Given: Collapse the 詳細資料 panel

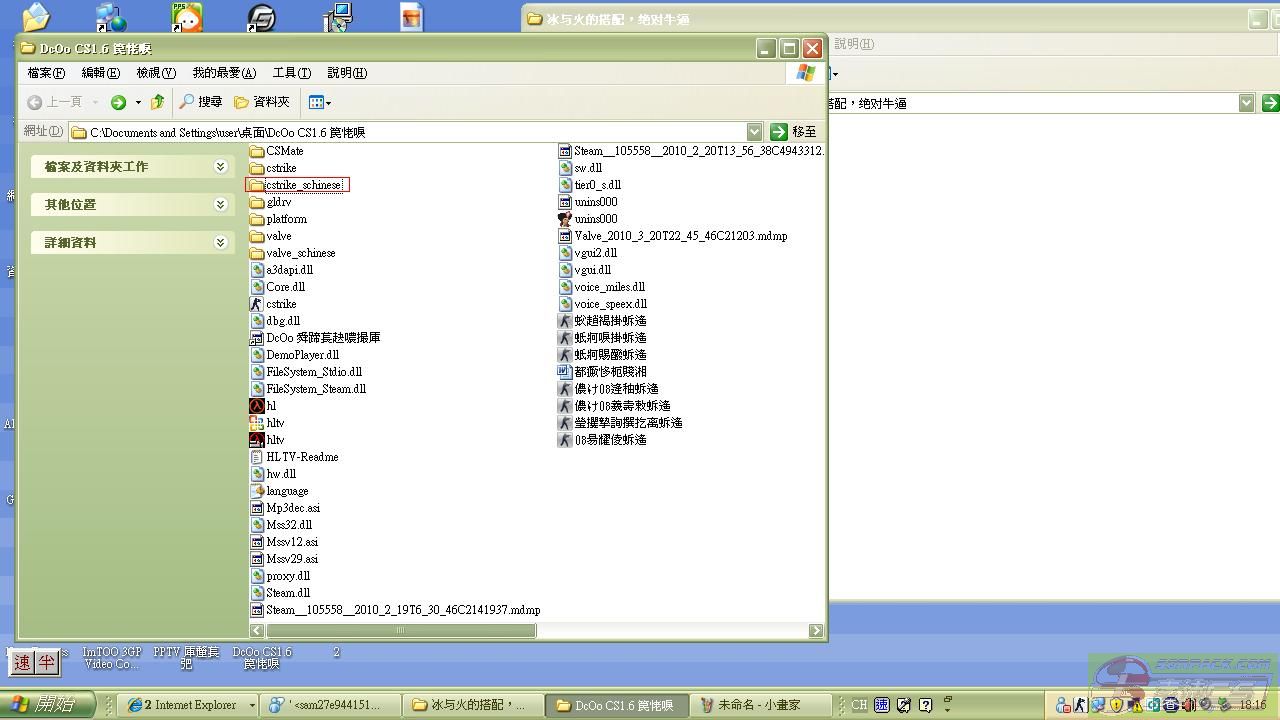Looking at the screenshot, I should tap(220, 243).
